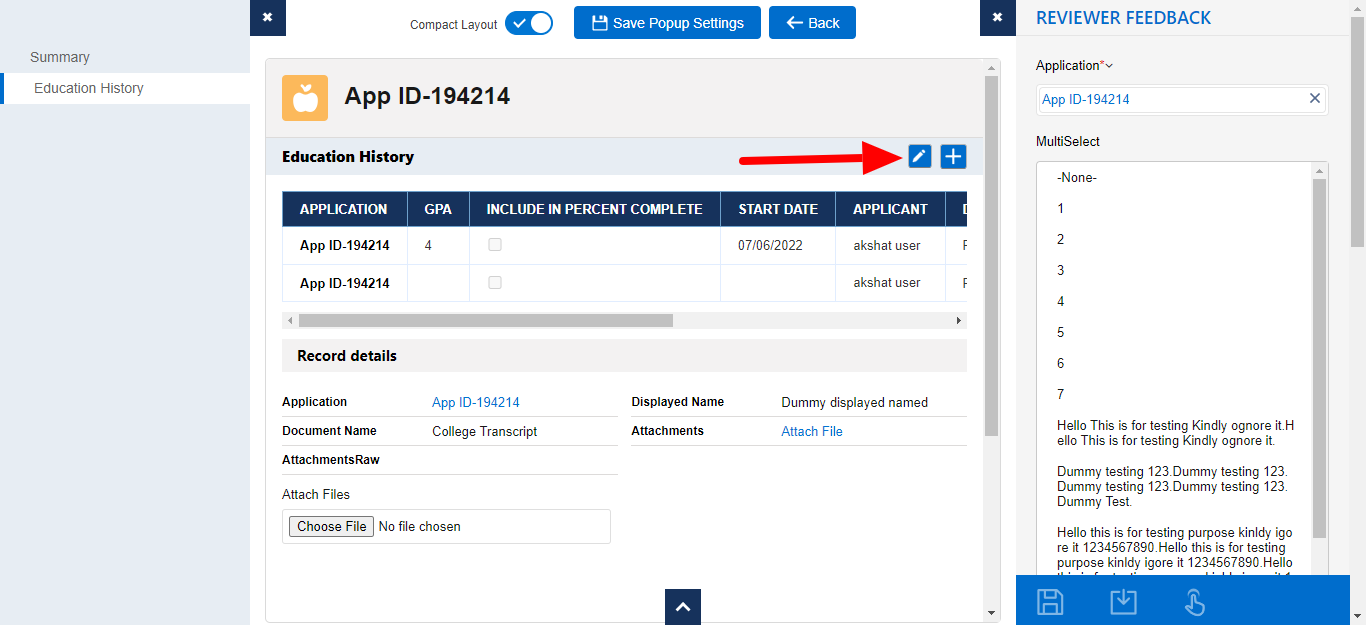This screenshot has height=625, width=1366.
Task: Add new Education History record with plus icon
Action: (x=953, y=156)
